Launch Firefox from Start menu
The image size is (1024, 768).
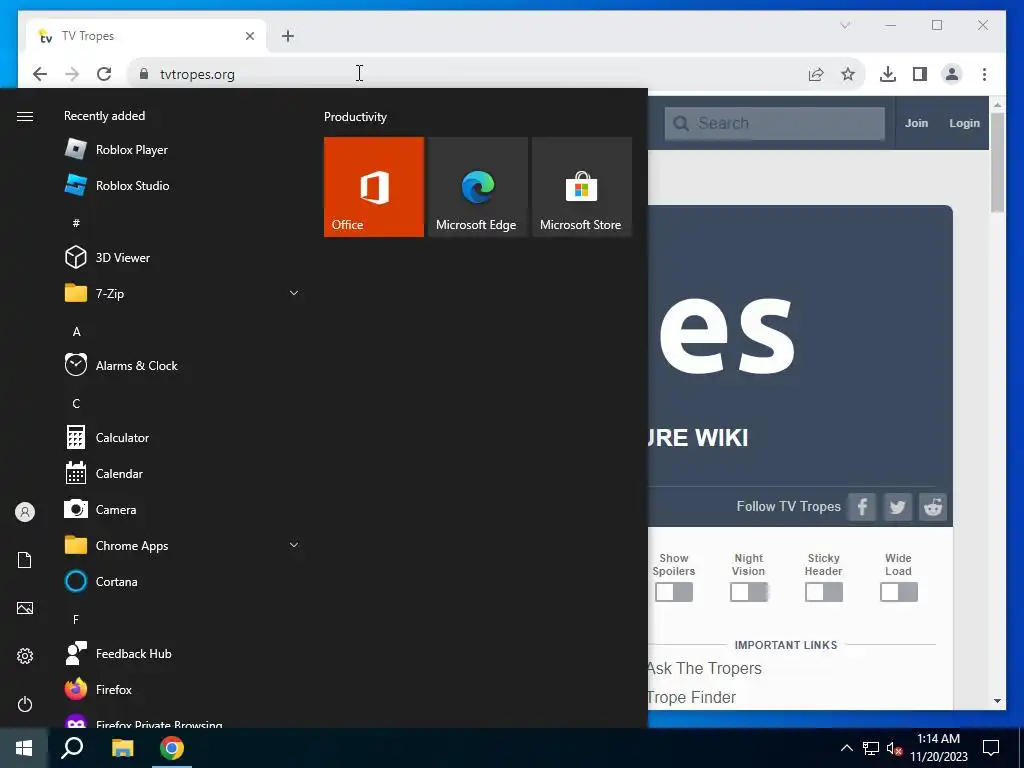pyautogui.click(x=182, y=689)
